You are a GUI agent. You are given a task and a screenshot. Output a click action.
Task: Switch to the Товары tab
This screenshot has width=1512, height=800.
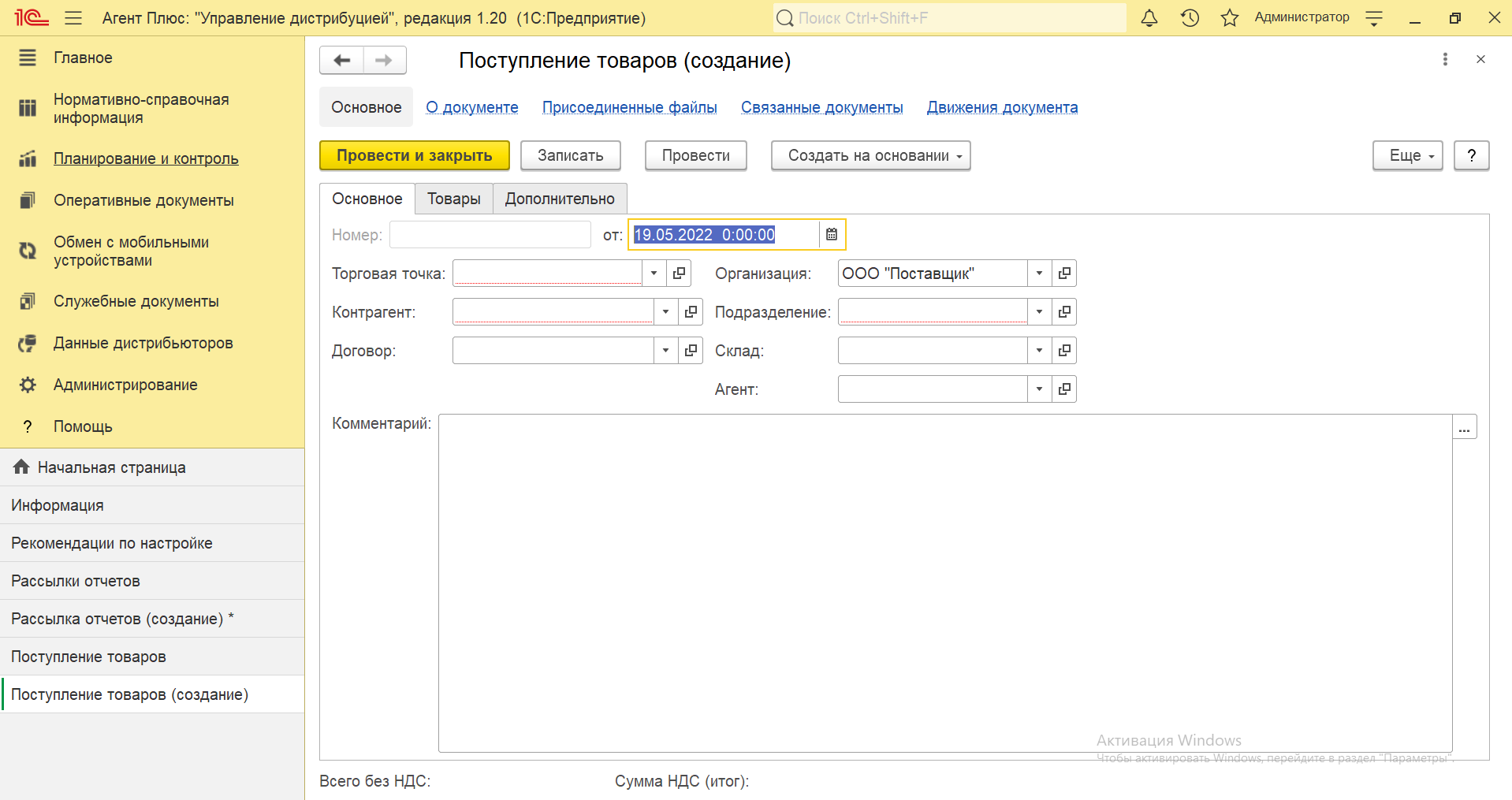pos(454,199)
